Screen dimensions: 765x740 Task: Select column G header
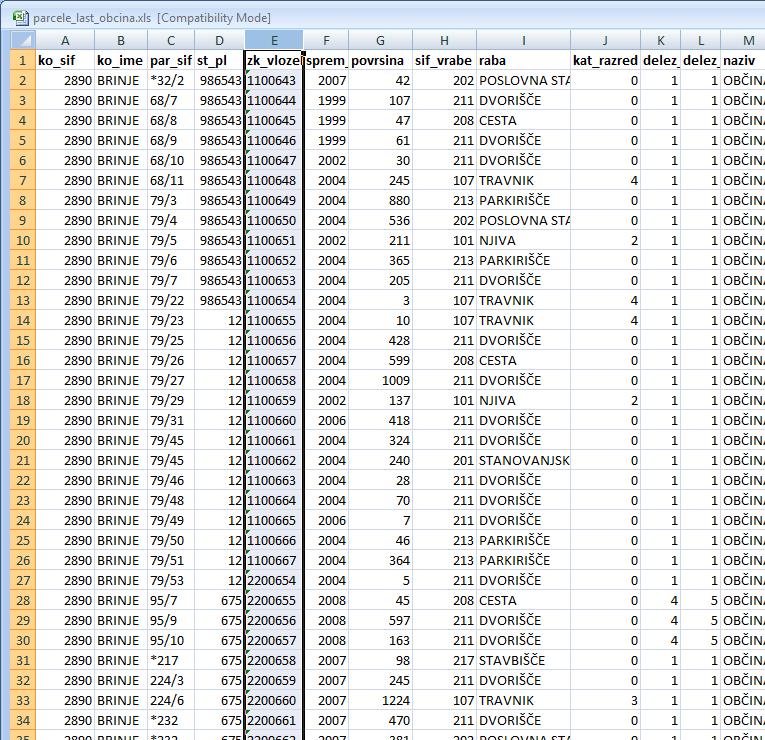[x=381, y=41]
